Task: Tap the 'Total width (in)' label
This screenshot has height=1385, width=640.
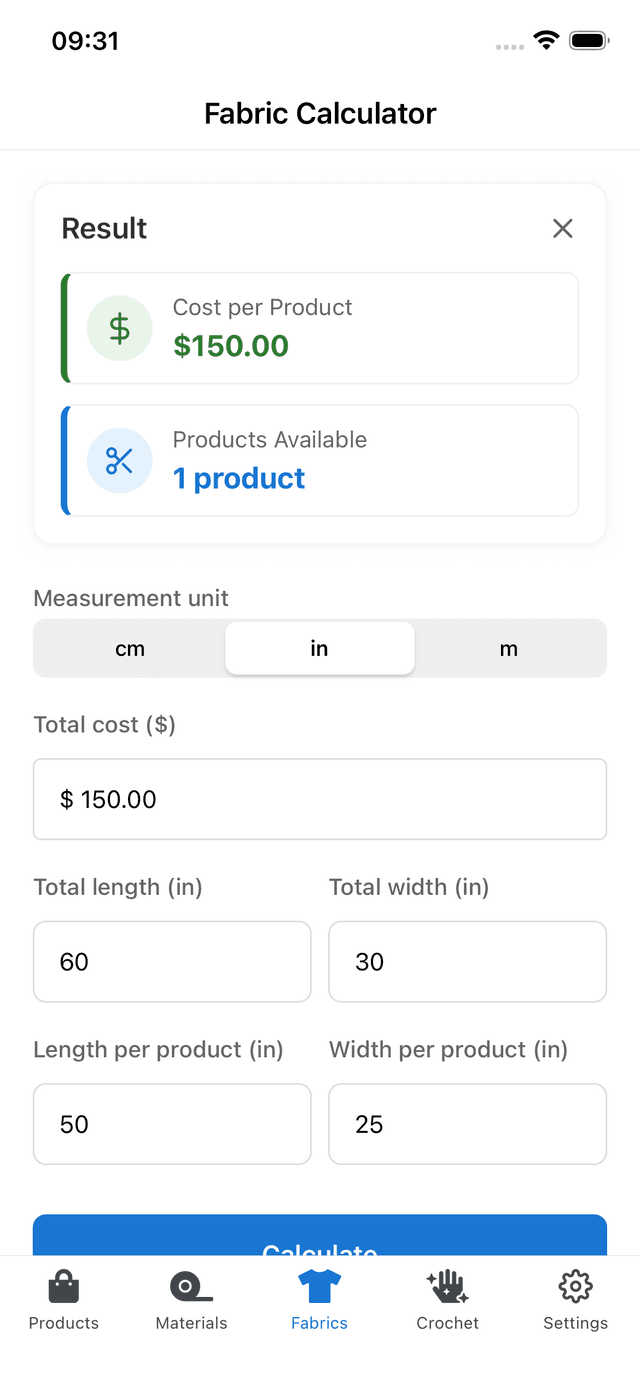Action: pyautogui.click(x=409, y=887)
